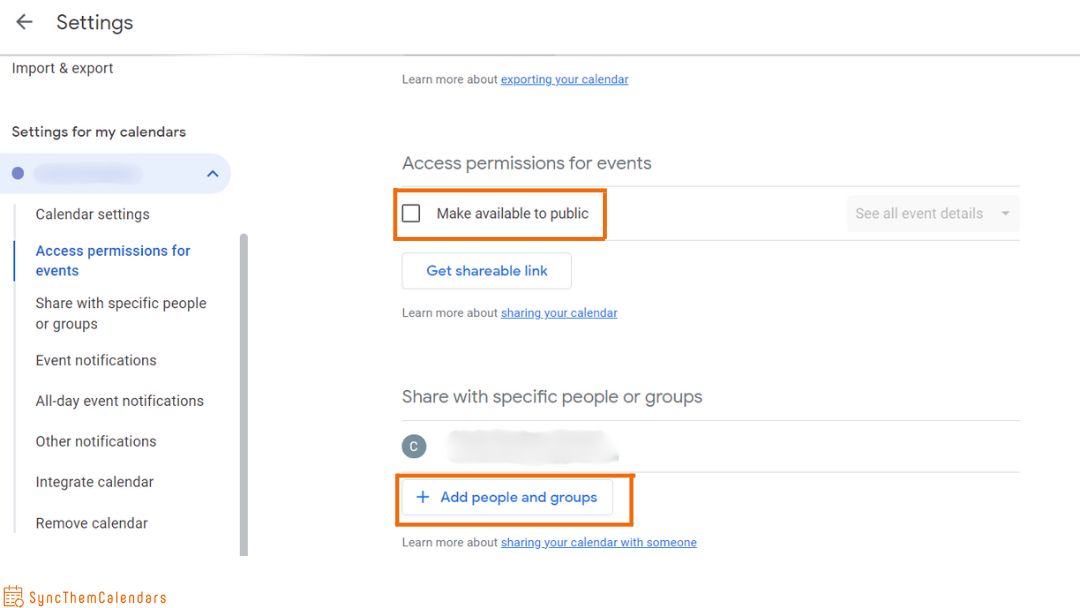Click the calendar color dot in sidebar
This screenshot has height=608, width=1080.
pos(18,174)
